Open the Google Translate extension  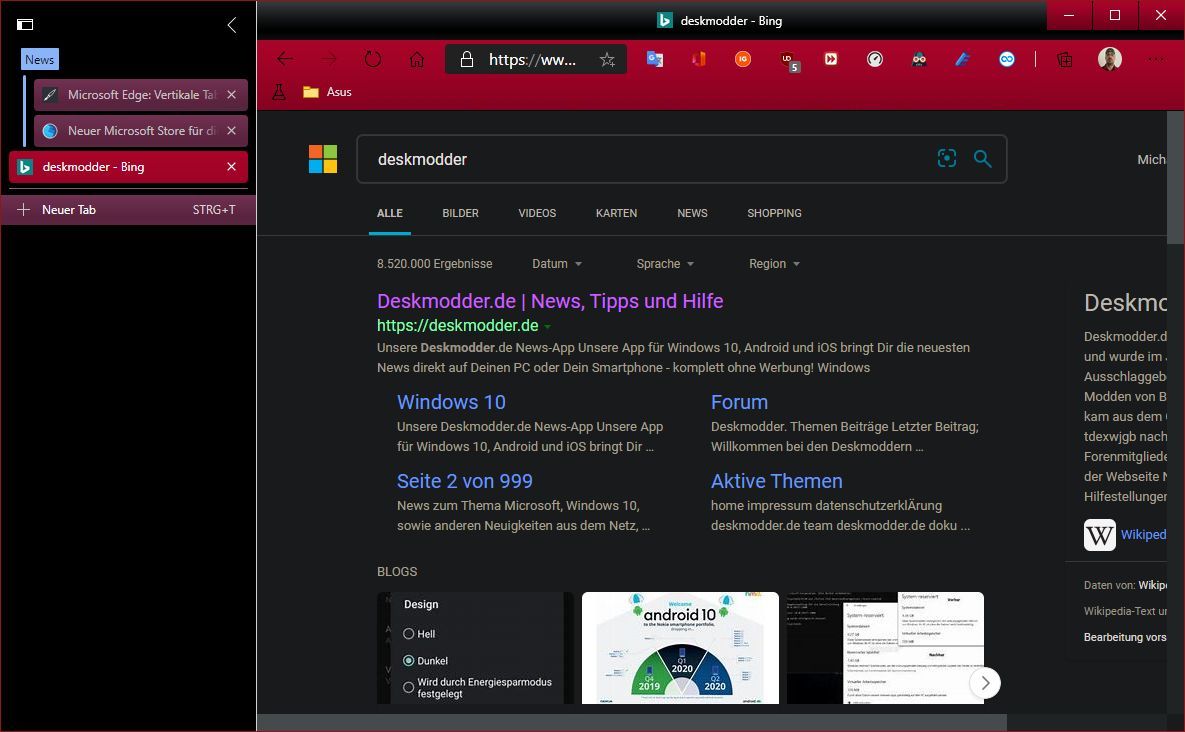click(x=654, y=59)
